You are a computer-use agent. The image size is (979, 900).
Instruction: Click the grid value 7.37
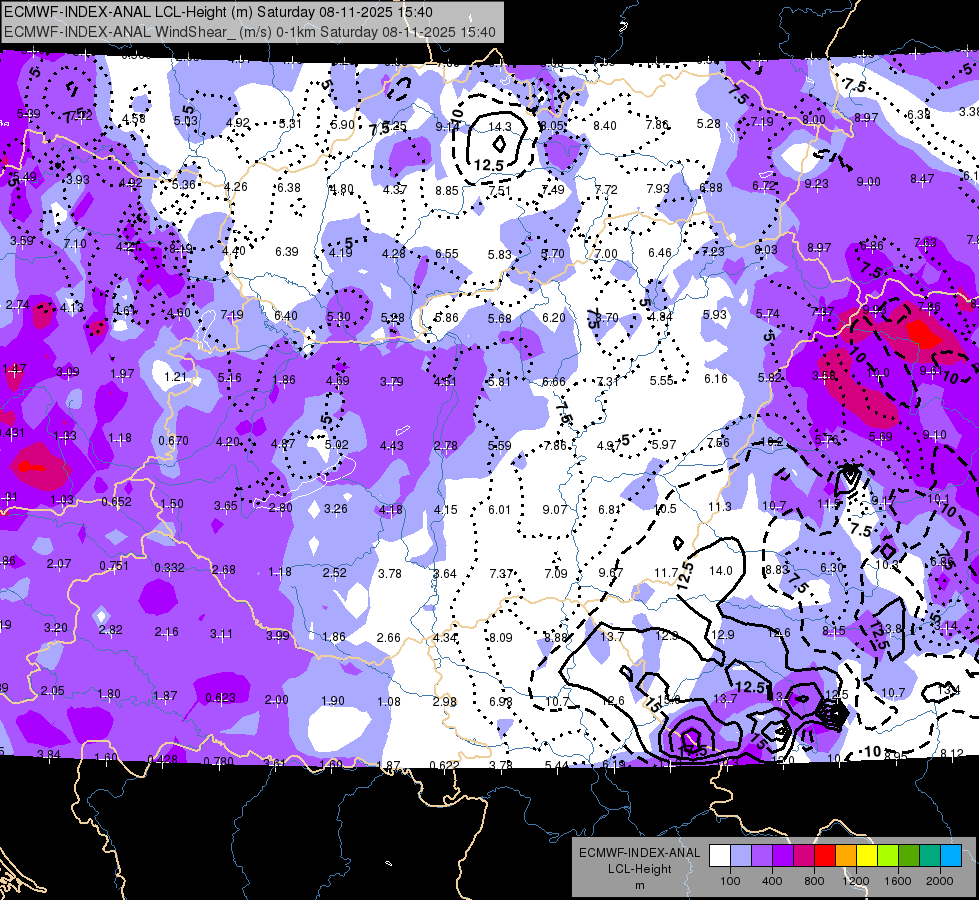pos(501,573)
